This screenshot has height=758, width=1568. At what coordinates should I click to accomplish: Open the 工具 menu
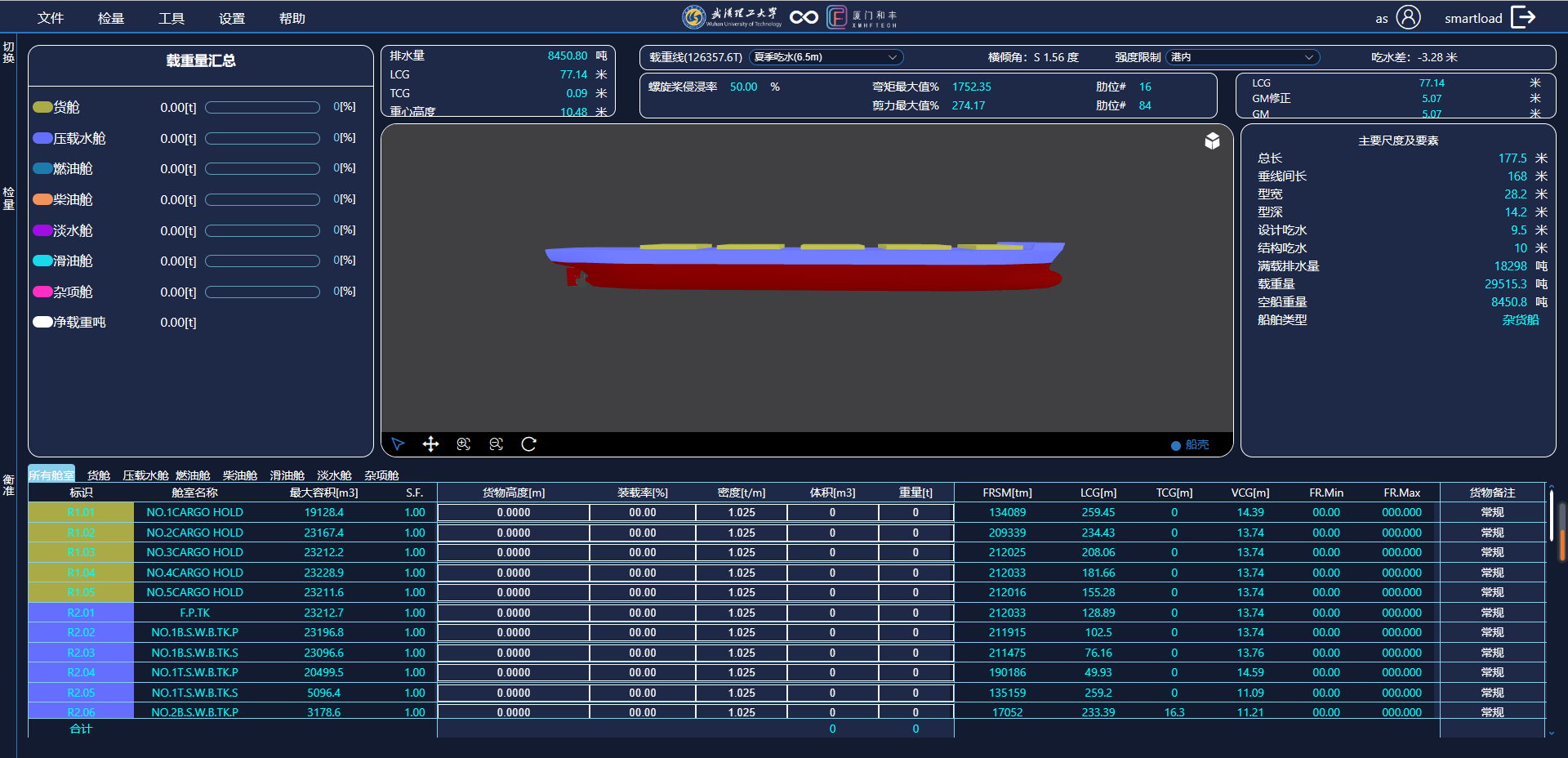pos(171,16)
